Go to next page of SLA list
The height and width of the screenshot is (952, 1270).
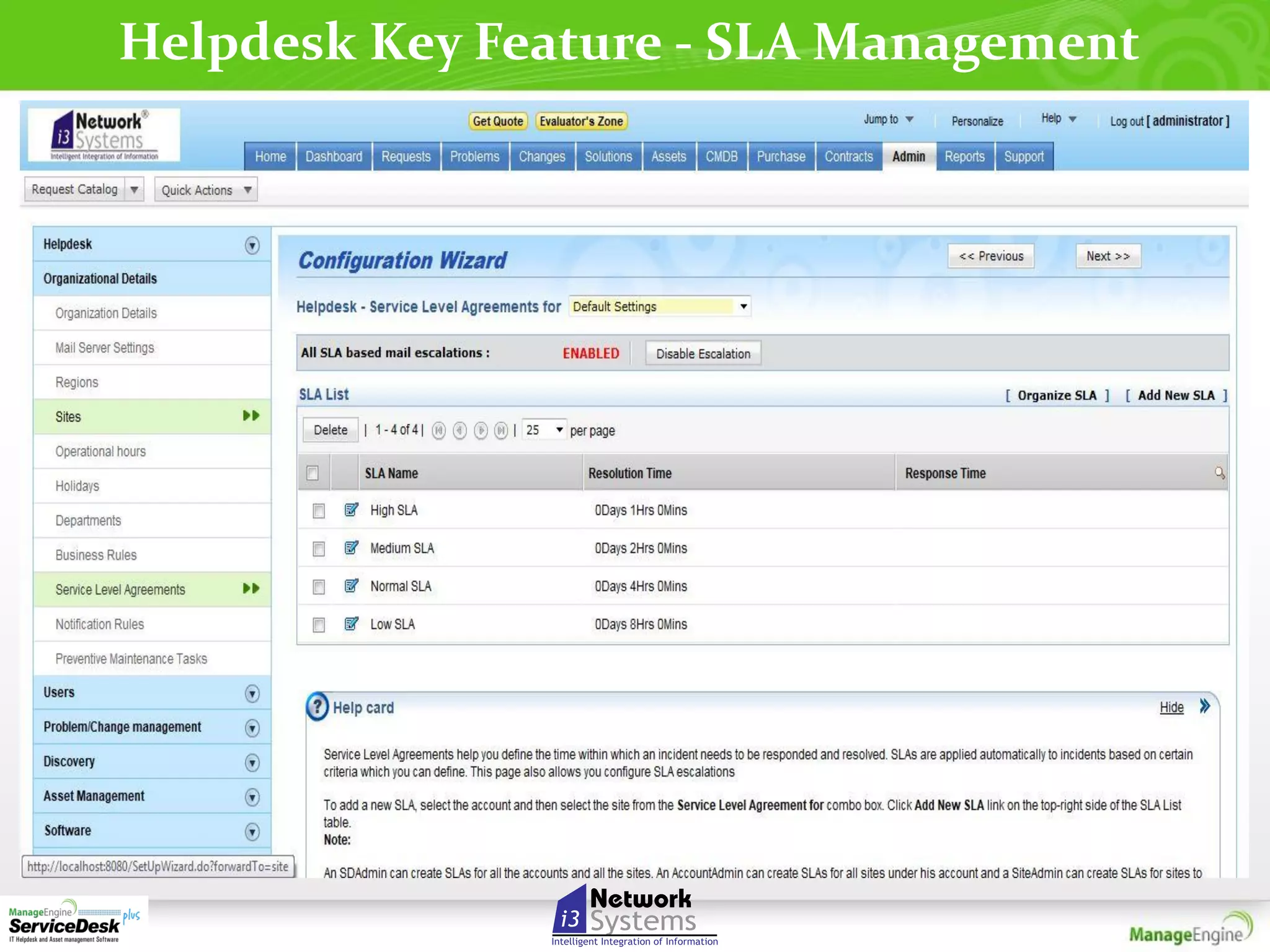481,430
